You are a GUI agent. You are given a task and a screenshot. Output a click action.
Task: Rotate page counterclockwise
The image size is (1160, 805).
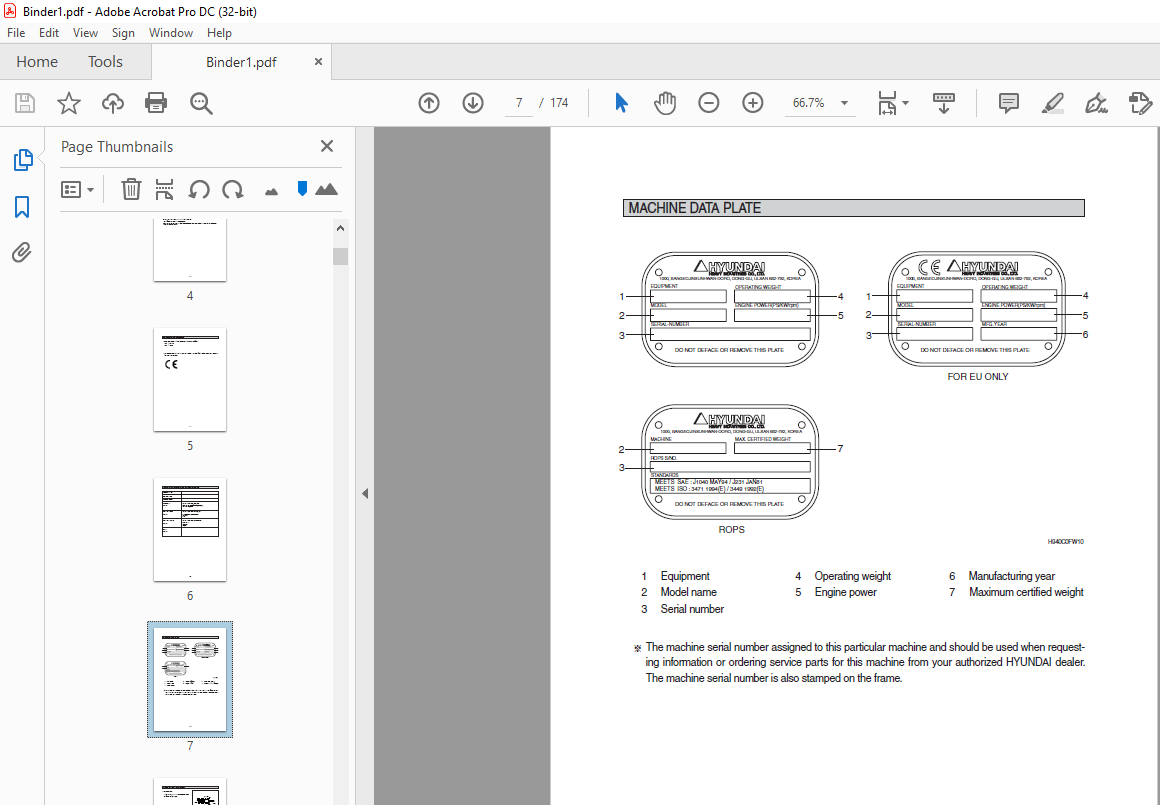(198, 189)
